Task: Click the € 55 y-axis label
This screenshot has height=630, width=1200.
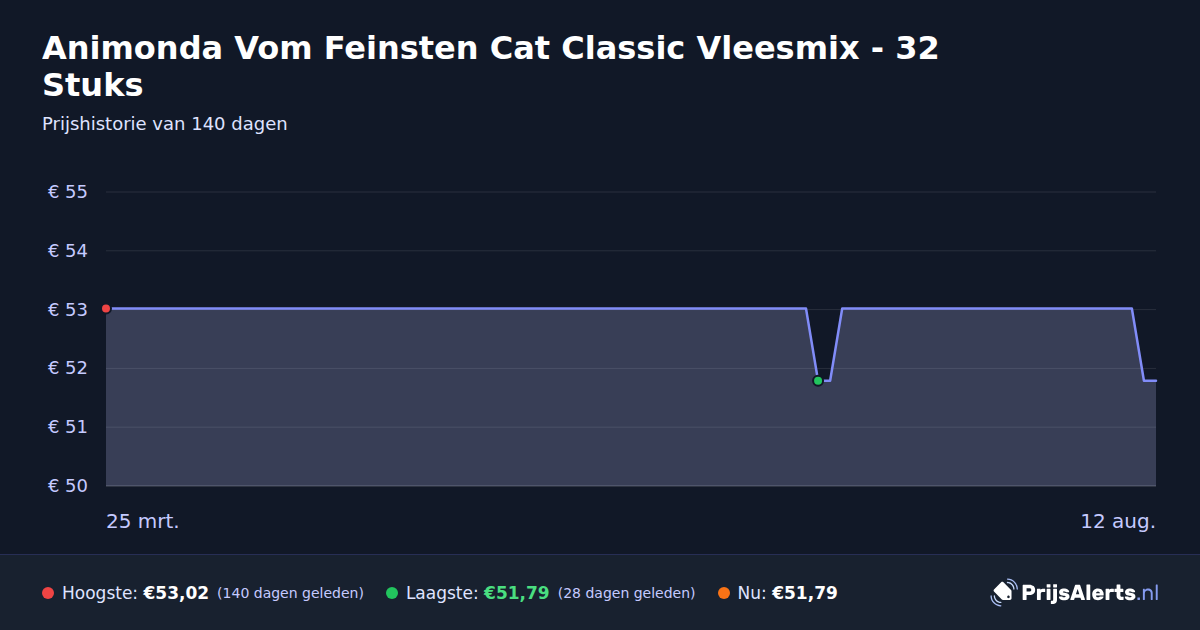Action: (68, 192)
